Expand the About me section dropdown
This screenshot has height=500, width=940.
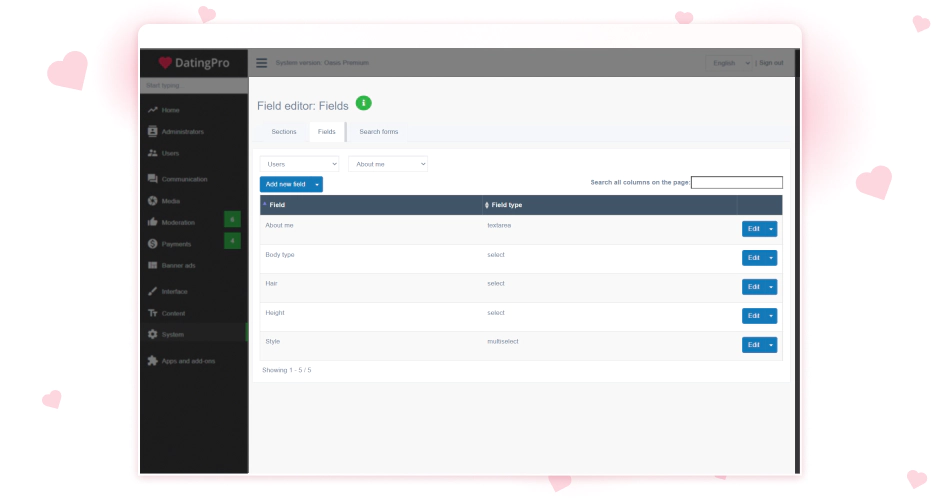pos(388,164)
